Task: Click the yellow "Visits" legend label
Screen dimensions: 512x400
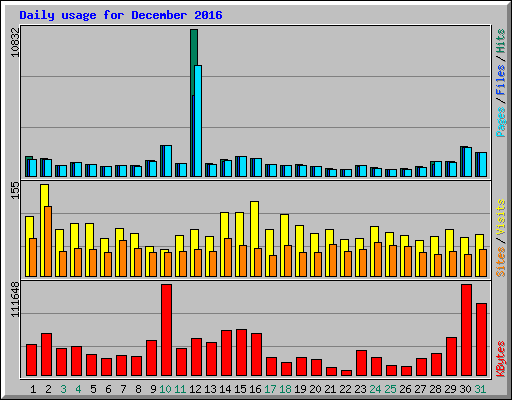Action: 501,218
